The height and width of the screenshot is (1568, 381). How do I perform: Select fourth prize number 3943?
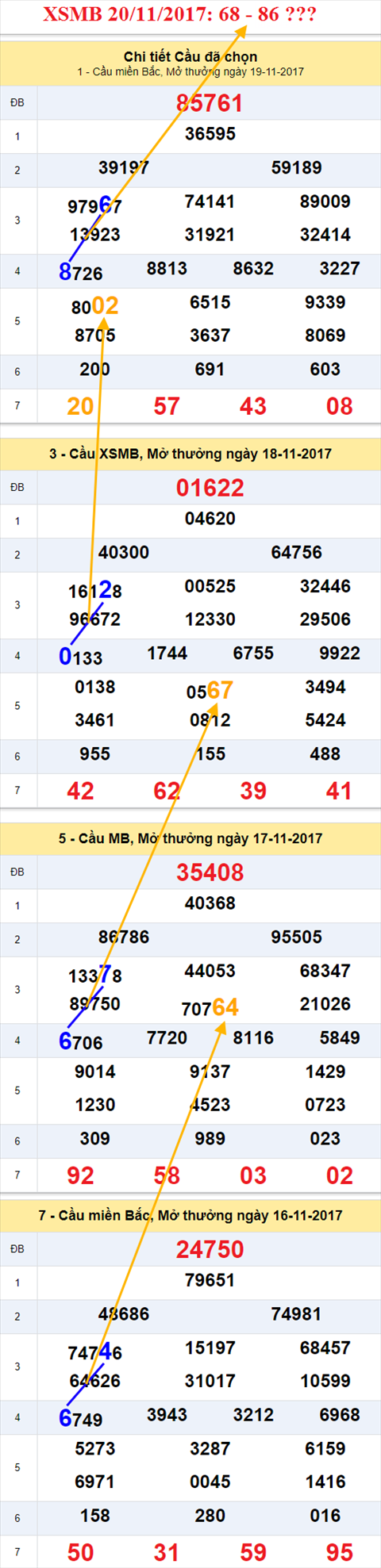[167, 1415]
